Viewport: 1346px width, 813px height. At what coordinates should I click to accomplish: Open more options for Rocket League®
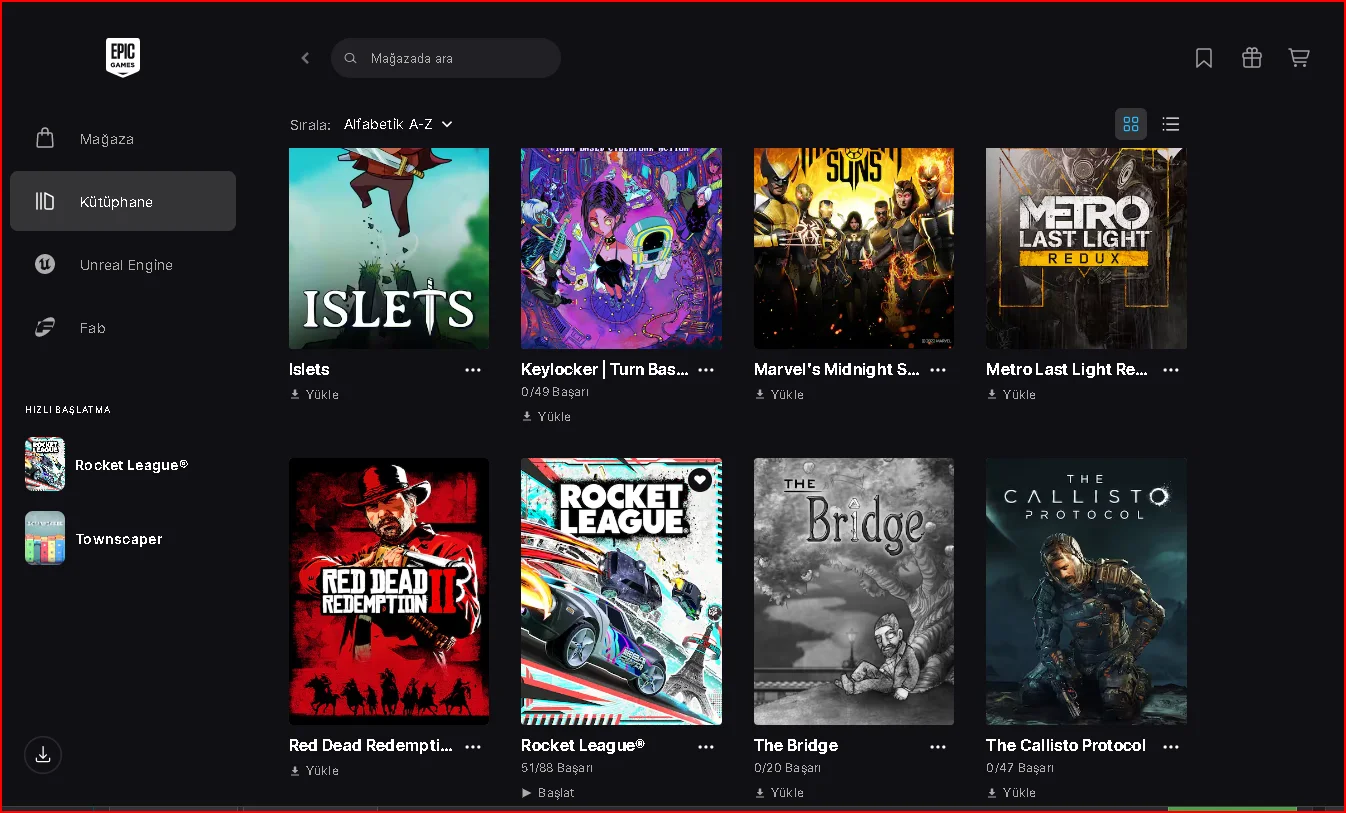coord(706,746)
